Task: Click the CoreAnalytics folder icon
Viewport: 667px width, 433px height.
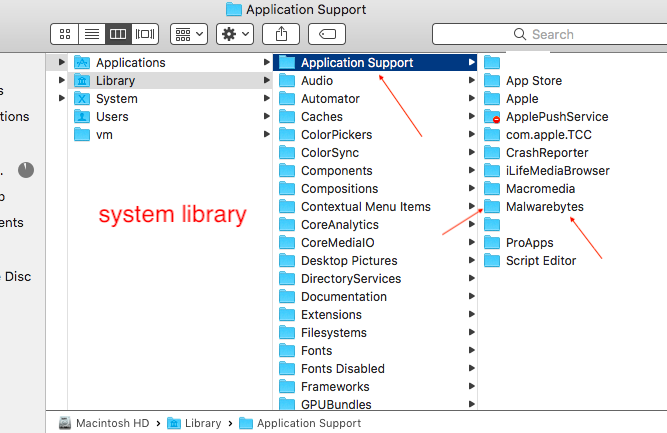Action: [x=287, y=225]
